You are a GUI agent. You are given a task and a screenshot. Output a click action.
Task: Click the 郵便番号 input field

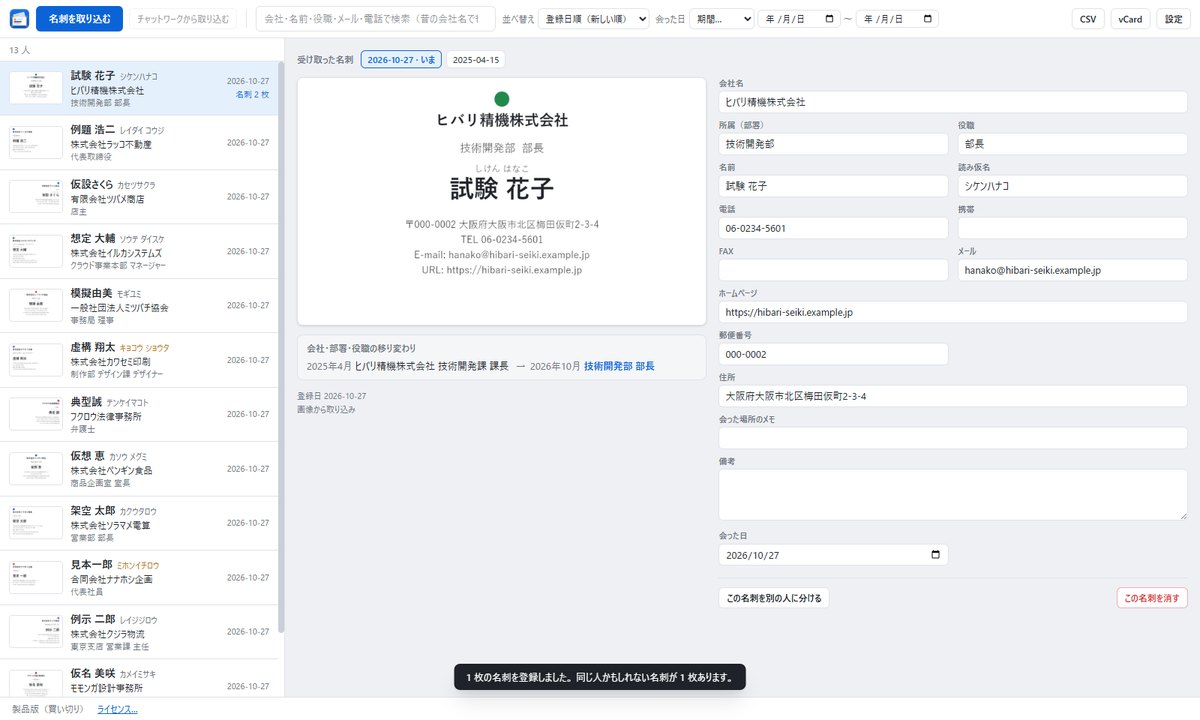[x=833, y=354]
